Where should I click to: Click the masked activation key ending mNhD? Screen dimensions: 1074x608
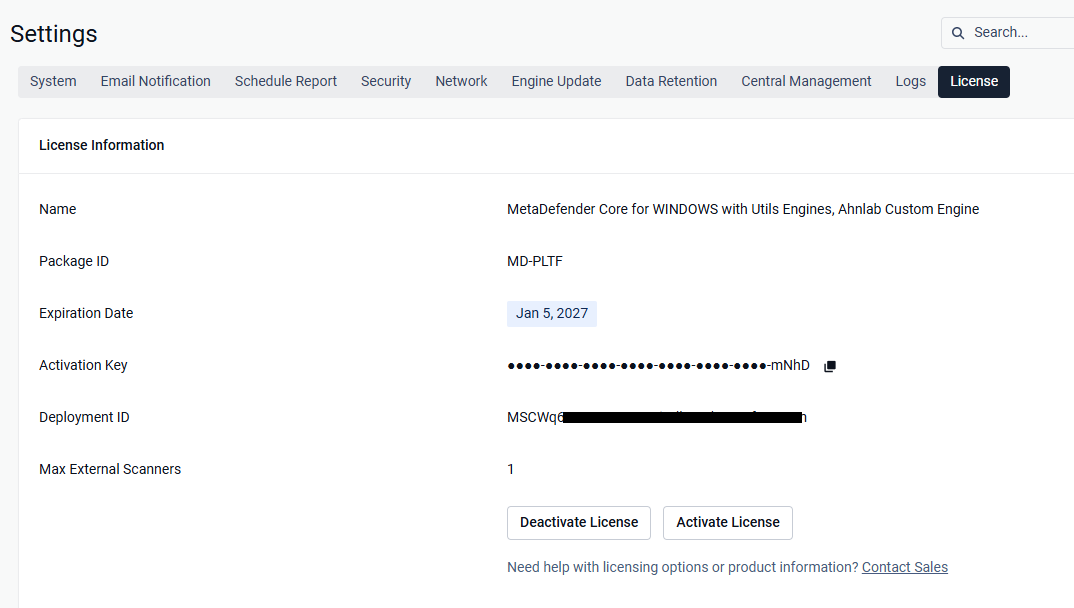pyautogui.click(x=658, y=366)
